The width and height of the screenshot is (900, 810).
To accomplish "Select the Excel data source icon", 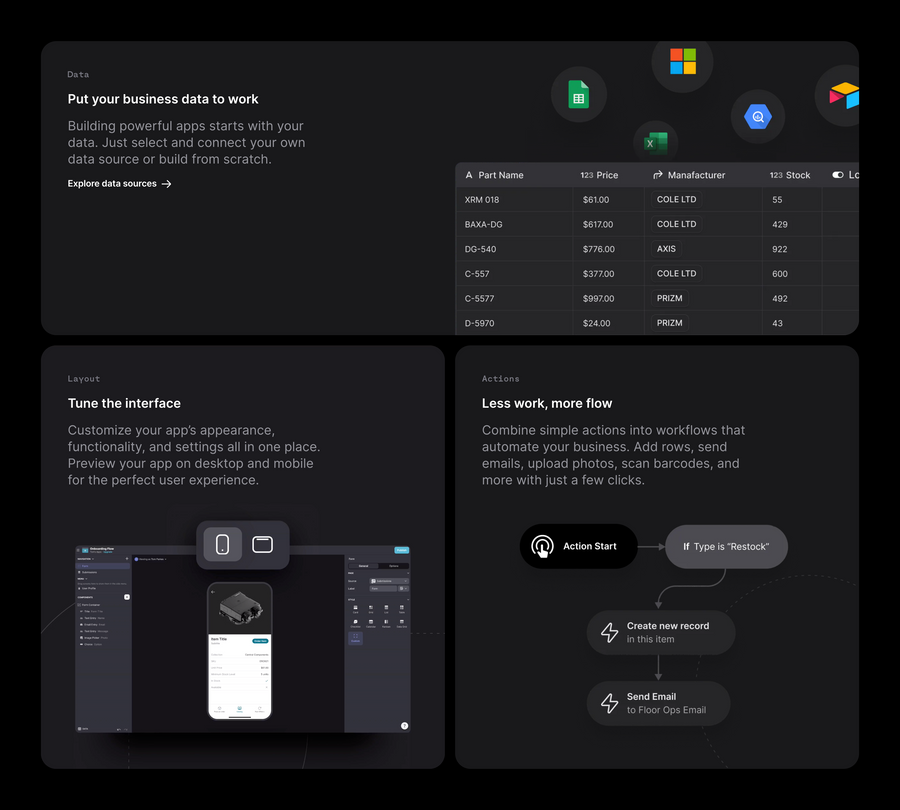I will (x=655, y=142).
